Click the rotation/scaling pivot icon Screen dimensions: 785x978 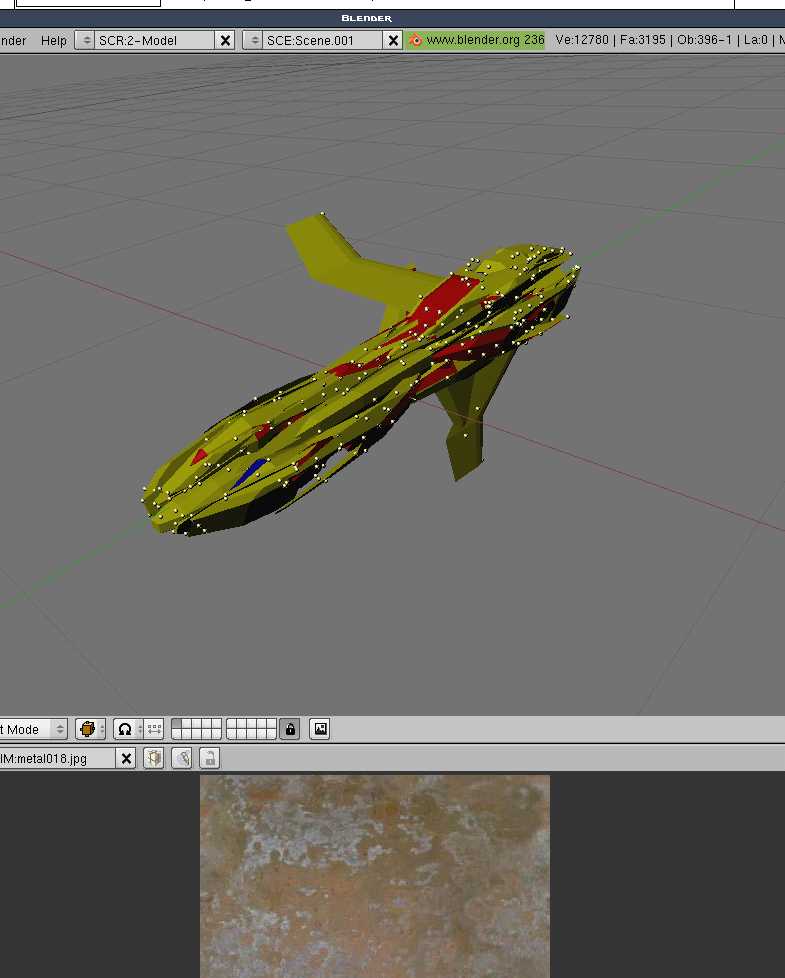pyautogui.click(x=125, y=729)
